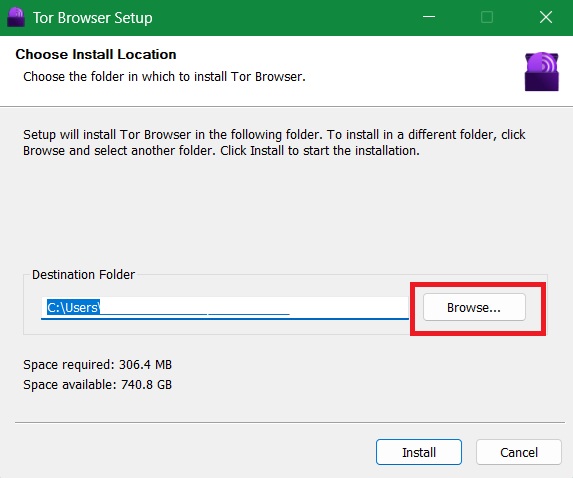Screen dimensions: 573x478
Task: Start installation with the Install button
Action: pyautogui.click(x=419, y=452)
